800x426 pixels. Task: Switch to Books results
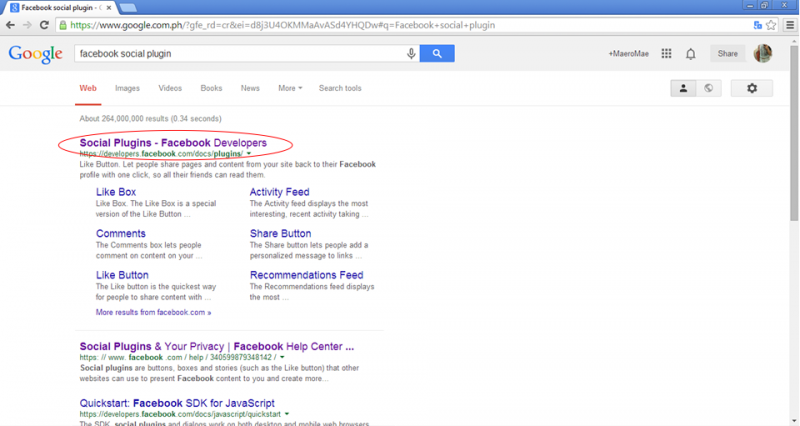(211, 88)
